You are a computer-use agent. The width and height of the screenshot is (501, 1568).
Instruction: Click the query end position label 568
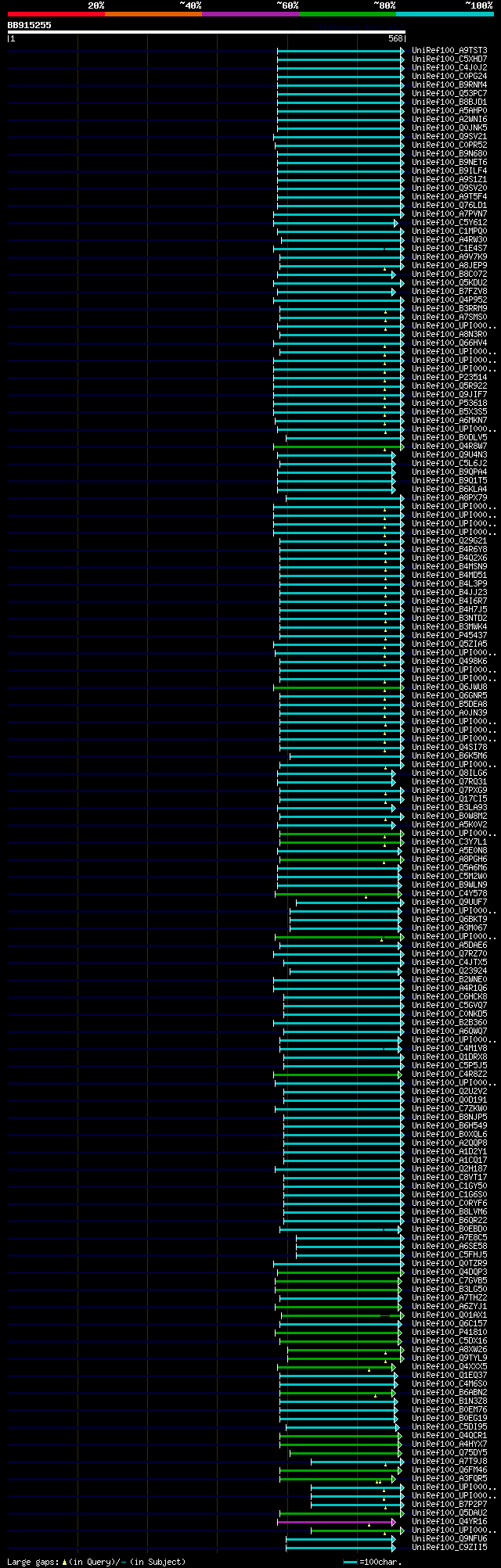tap(395, 38)
